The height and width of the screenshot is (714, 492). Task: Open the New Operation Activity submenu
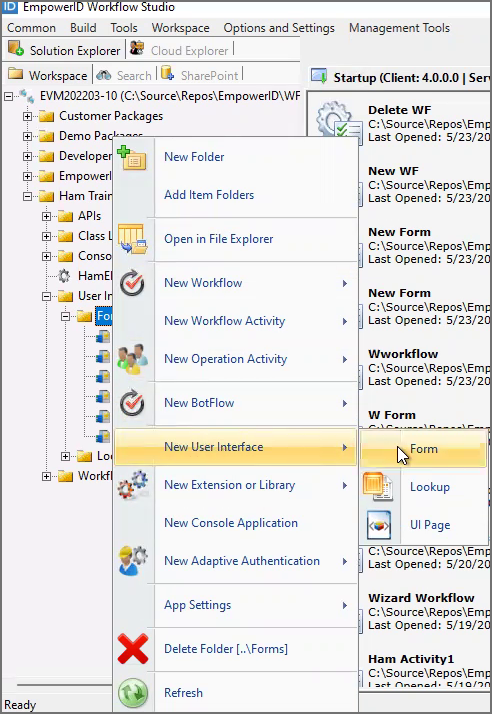235,359
